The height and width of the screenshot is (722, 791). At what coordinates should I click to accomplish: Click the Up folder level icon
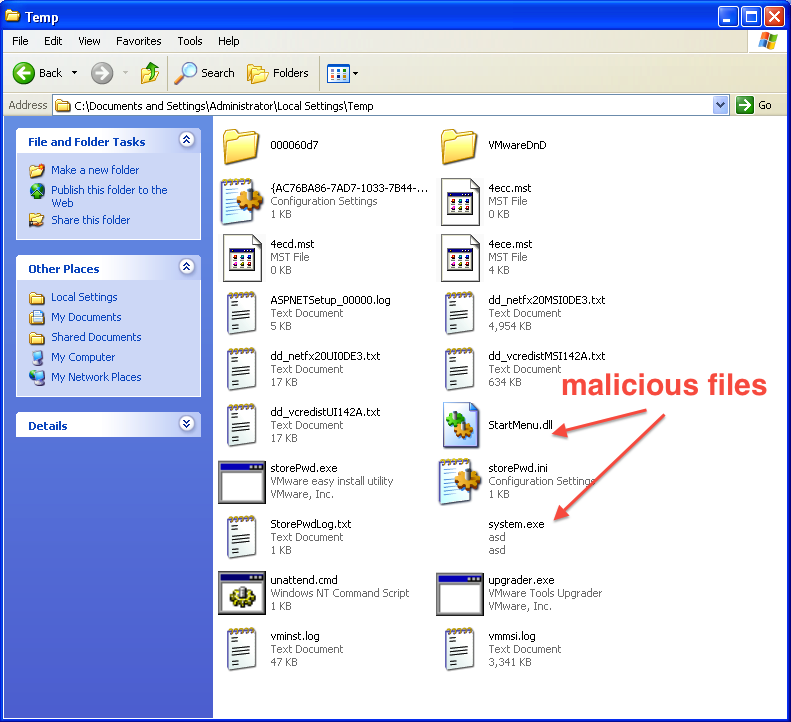pyautogui.click(x=150, y=73)
